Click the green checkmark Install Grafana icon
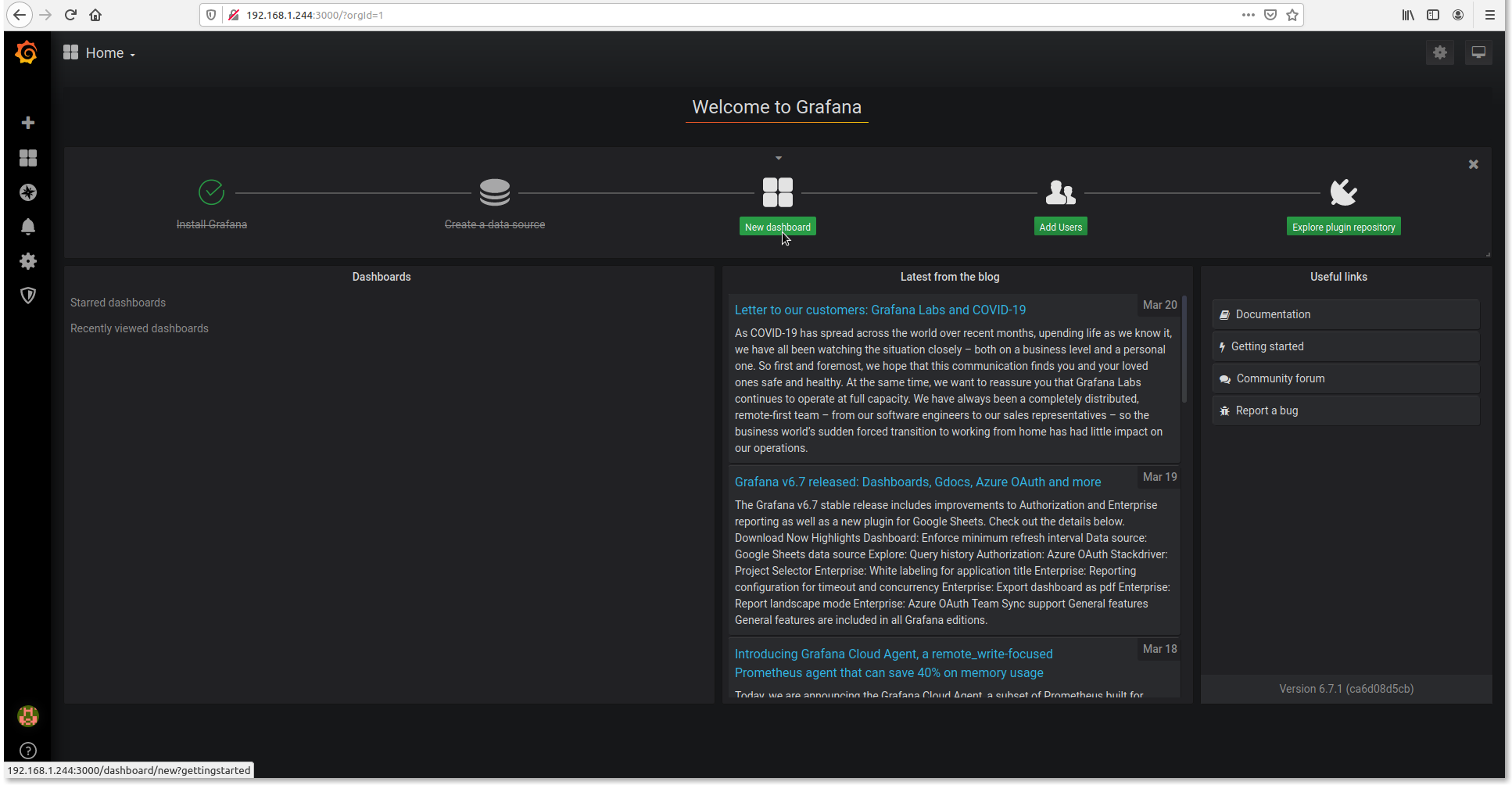This screenshot has width=1512, height=785. tap(211, 192)
